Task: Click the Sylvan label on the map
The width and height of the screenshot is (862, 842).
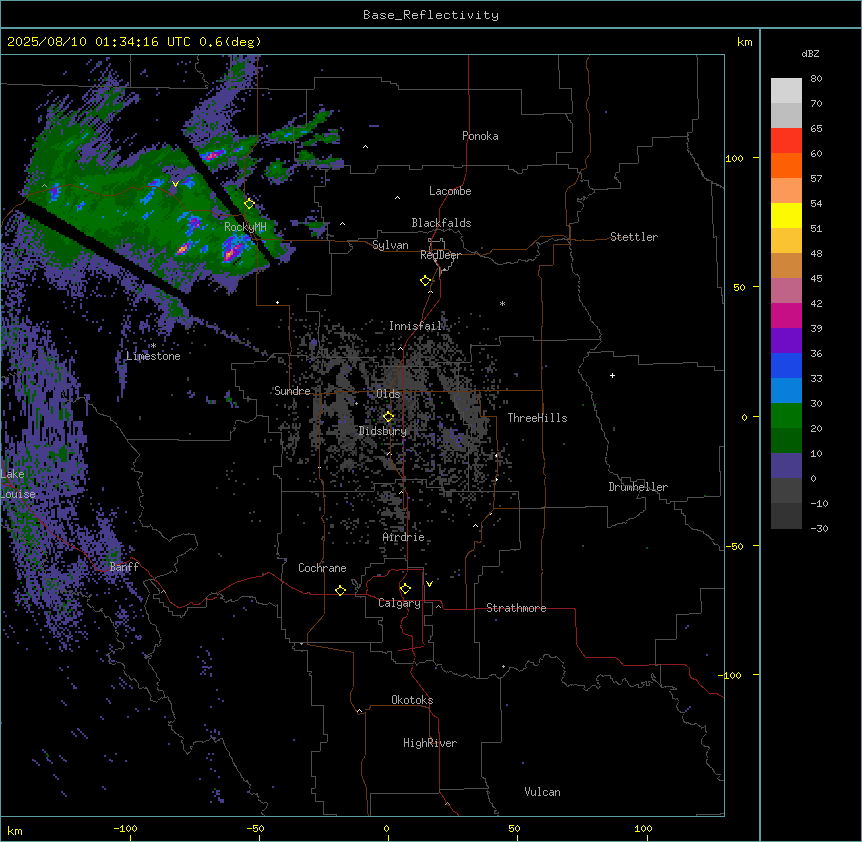Action: tap(390, 245)
